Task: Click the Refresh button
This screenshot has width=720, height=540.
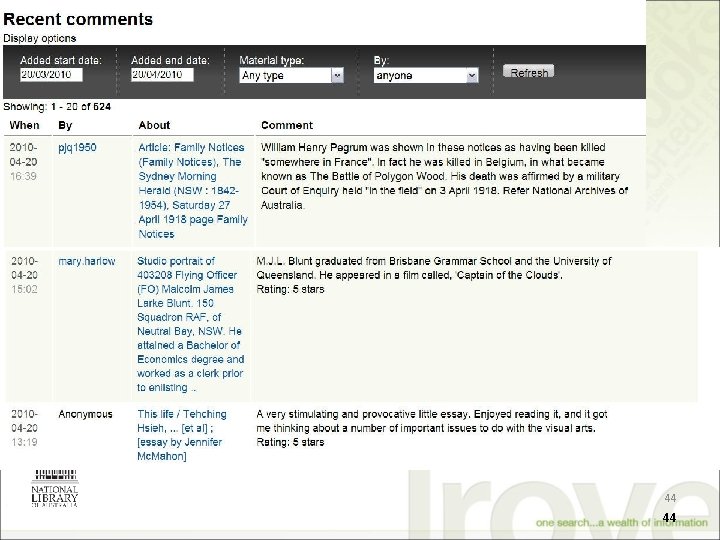Action: click(x=529, y=73)
